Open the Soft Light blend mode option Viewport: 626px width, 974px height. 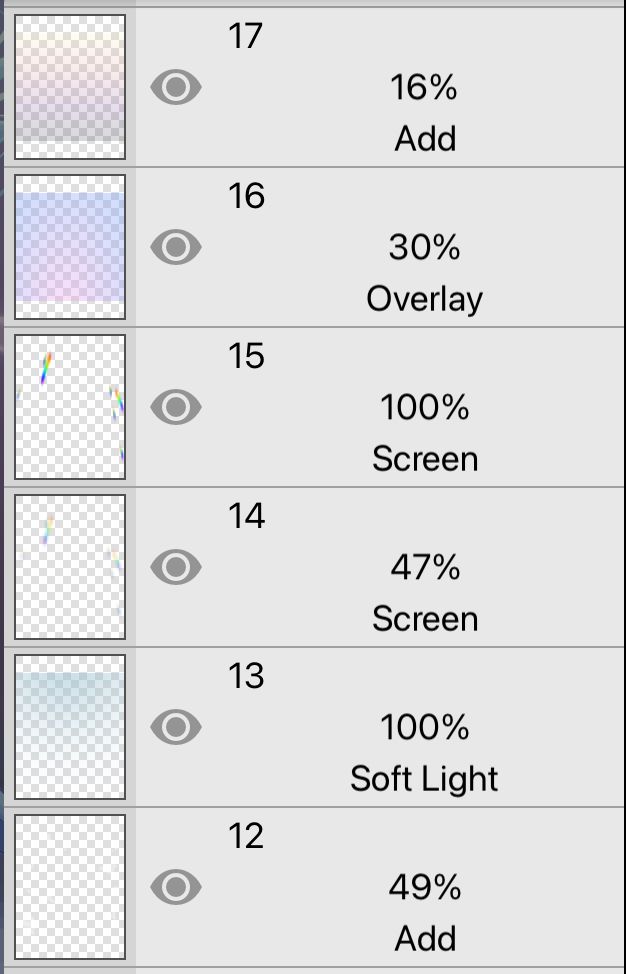(x=425, y=778)
